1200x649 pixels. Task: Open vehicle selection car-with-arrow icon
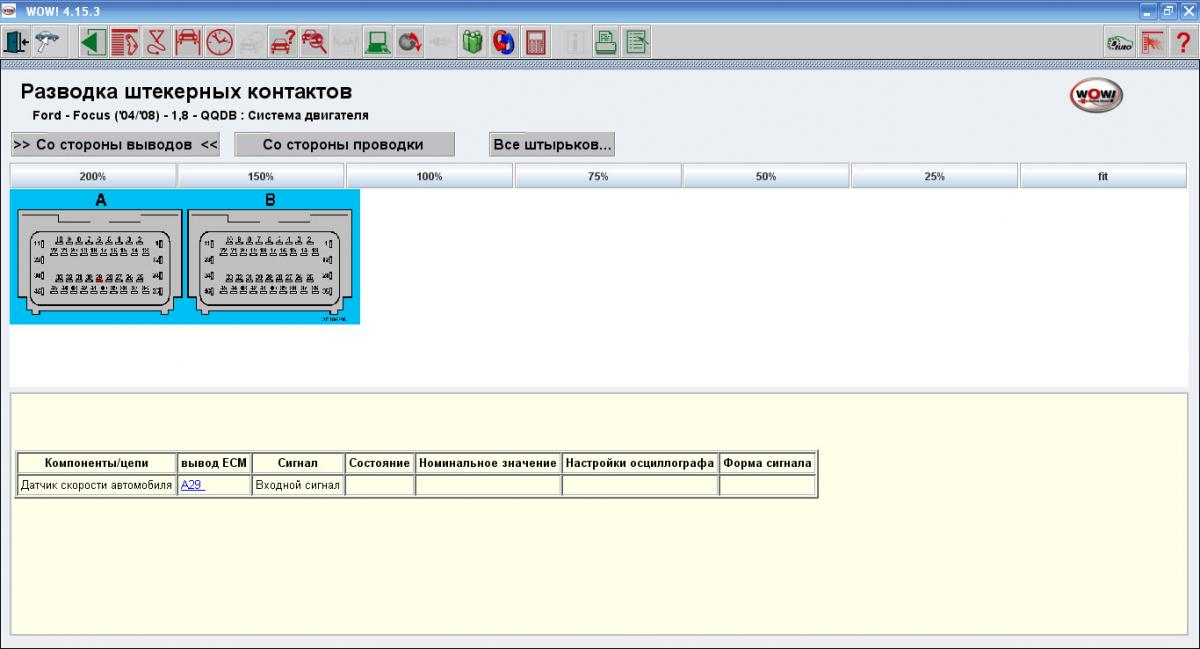(x=47, y=42)
